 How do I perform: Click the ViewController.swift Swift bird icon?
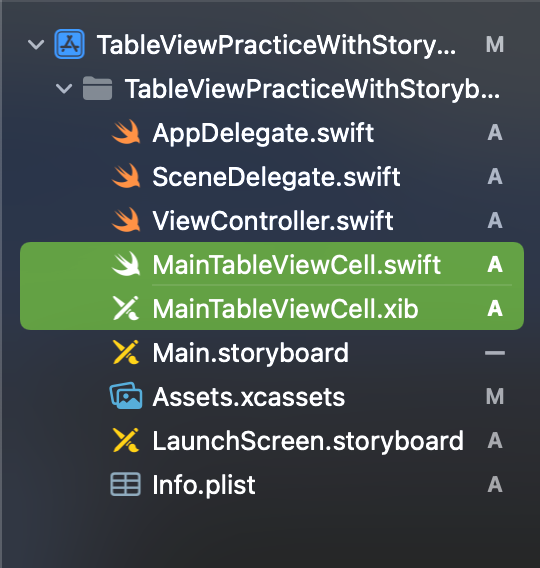click(126, 220)
